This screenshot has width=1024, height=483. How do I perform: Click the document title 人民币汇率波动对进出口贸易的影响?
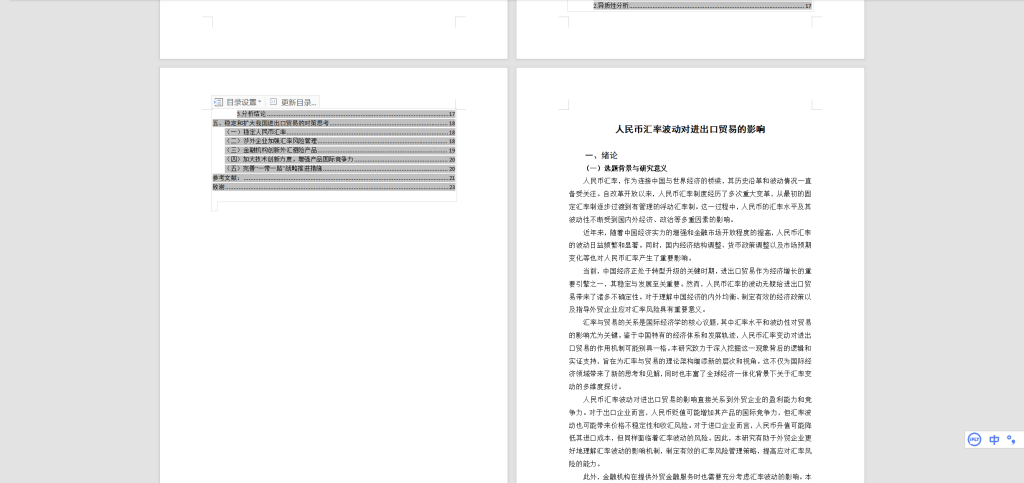coord(690,129)
